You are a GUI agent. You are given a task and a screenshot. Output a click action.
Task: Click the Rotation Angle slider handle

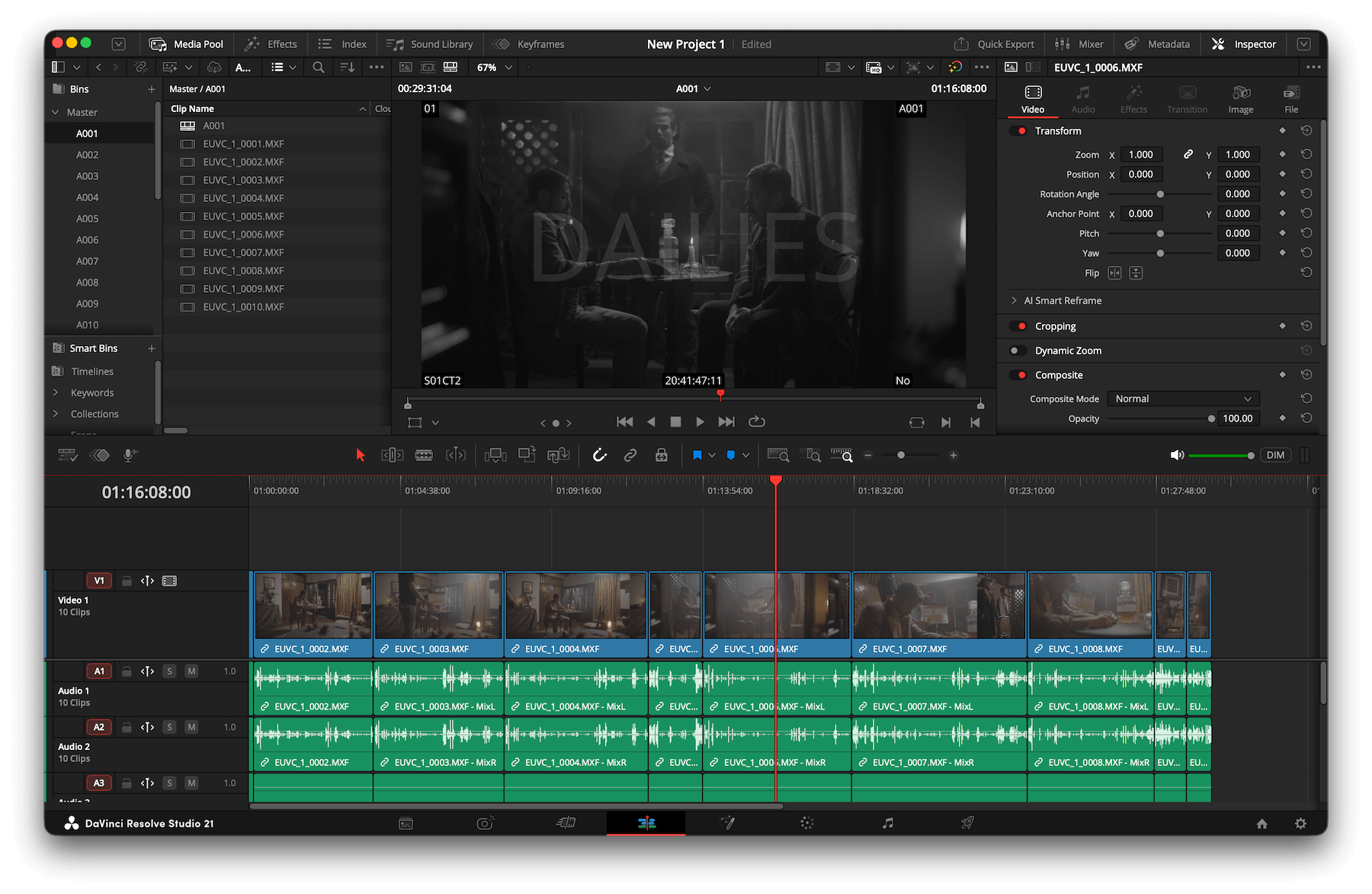pyautogui.click(x=1160, y=194)
